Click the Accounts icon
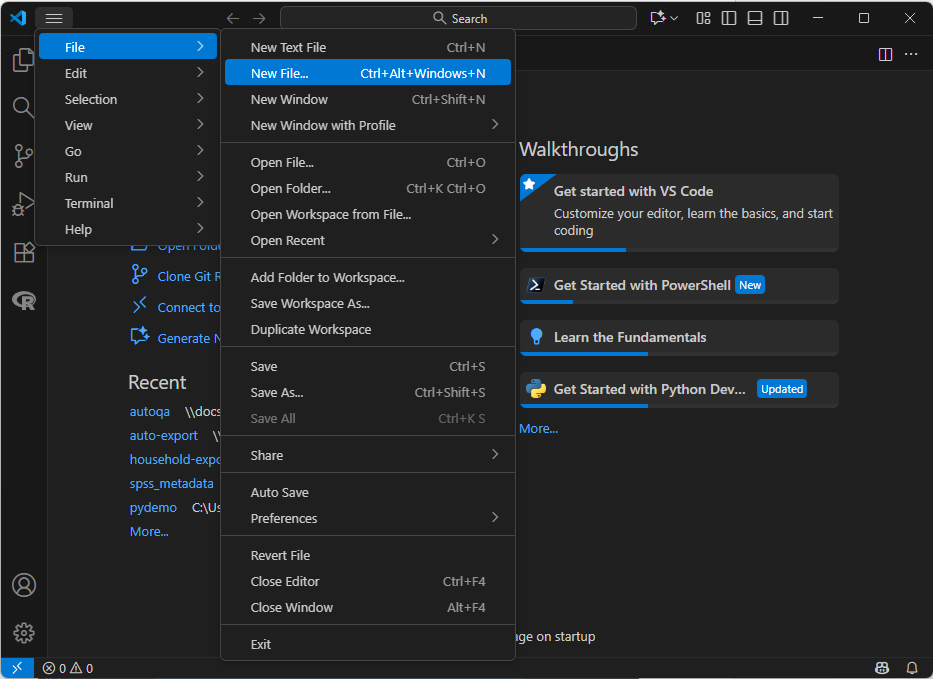Image resolution: width=933 pixels, height=679 pixels. coord(23,585)
